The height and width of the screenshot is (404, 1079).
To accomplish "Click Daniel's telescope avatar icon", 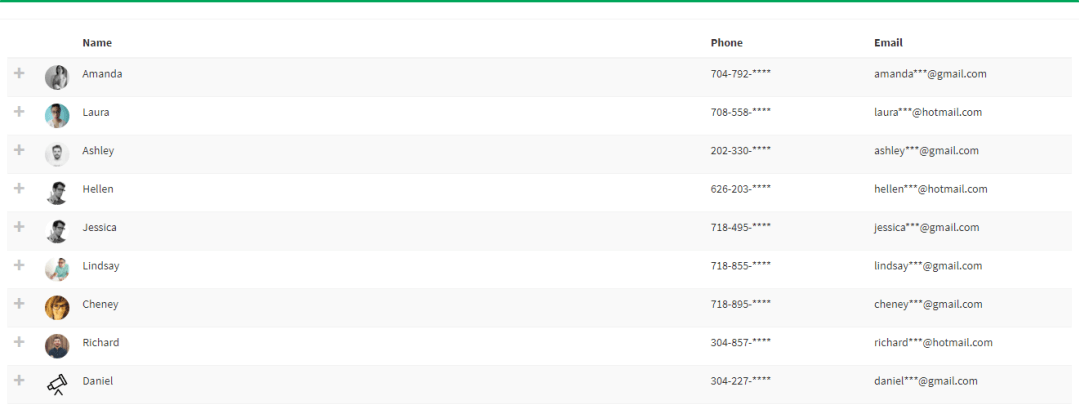I will [x=57, y=385].
